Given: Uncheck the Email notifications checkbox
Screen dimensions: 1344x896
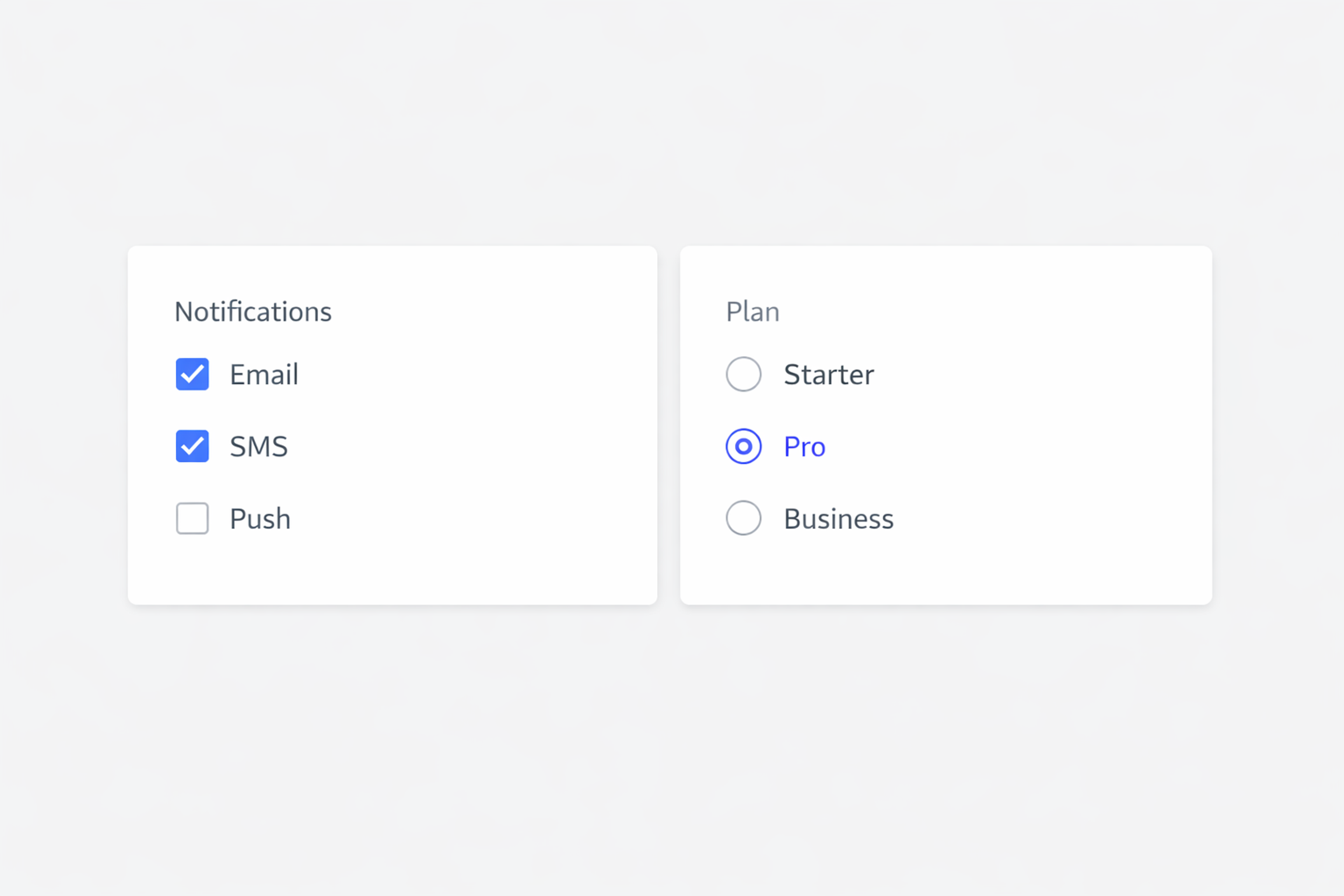Looking at the screenshot, I should [x=192, y=374].
